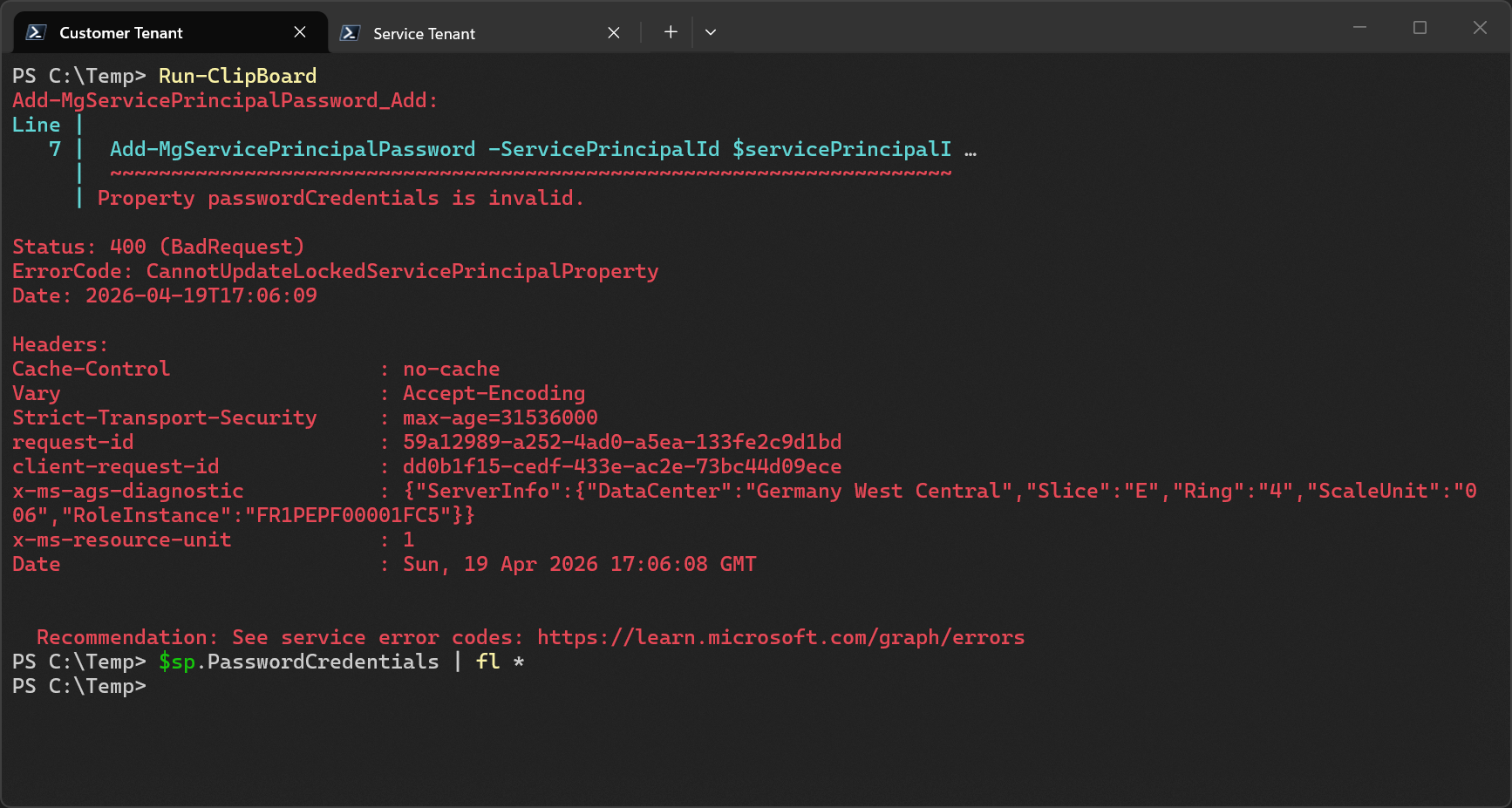
Task: Select the Customer Tenant tab
Action: [120, 32]
